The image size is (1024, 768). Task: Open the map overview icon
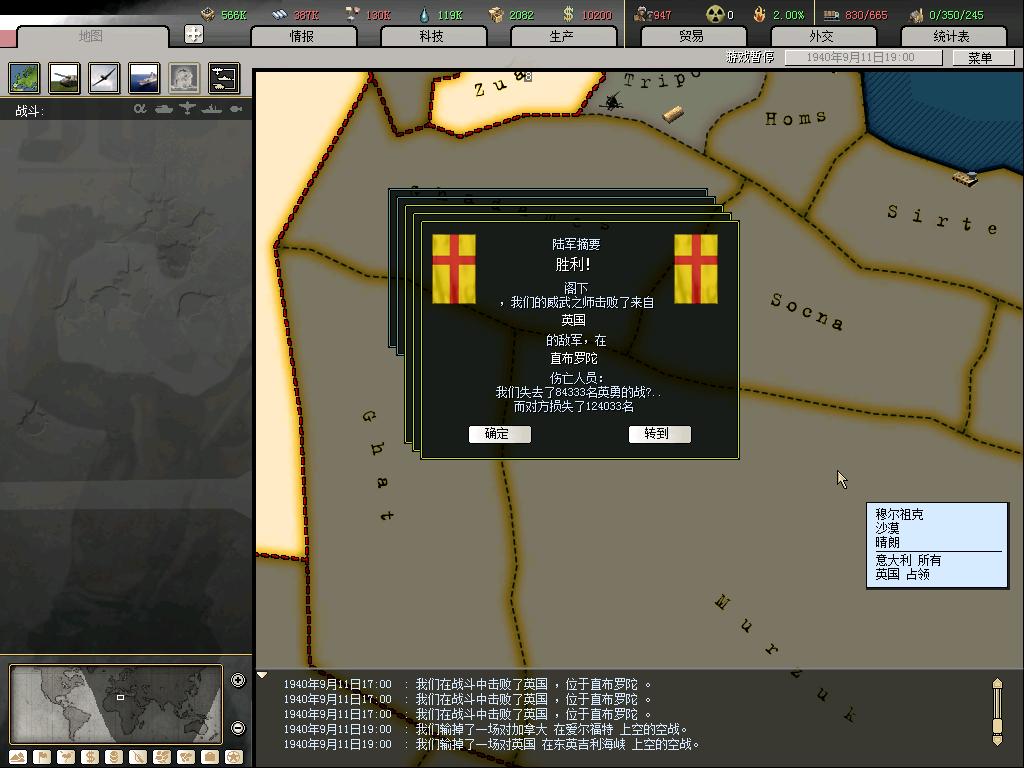point(25,78)
